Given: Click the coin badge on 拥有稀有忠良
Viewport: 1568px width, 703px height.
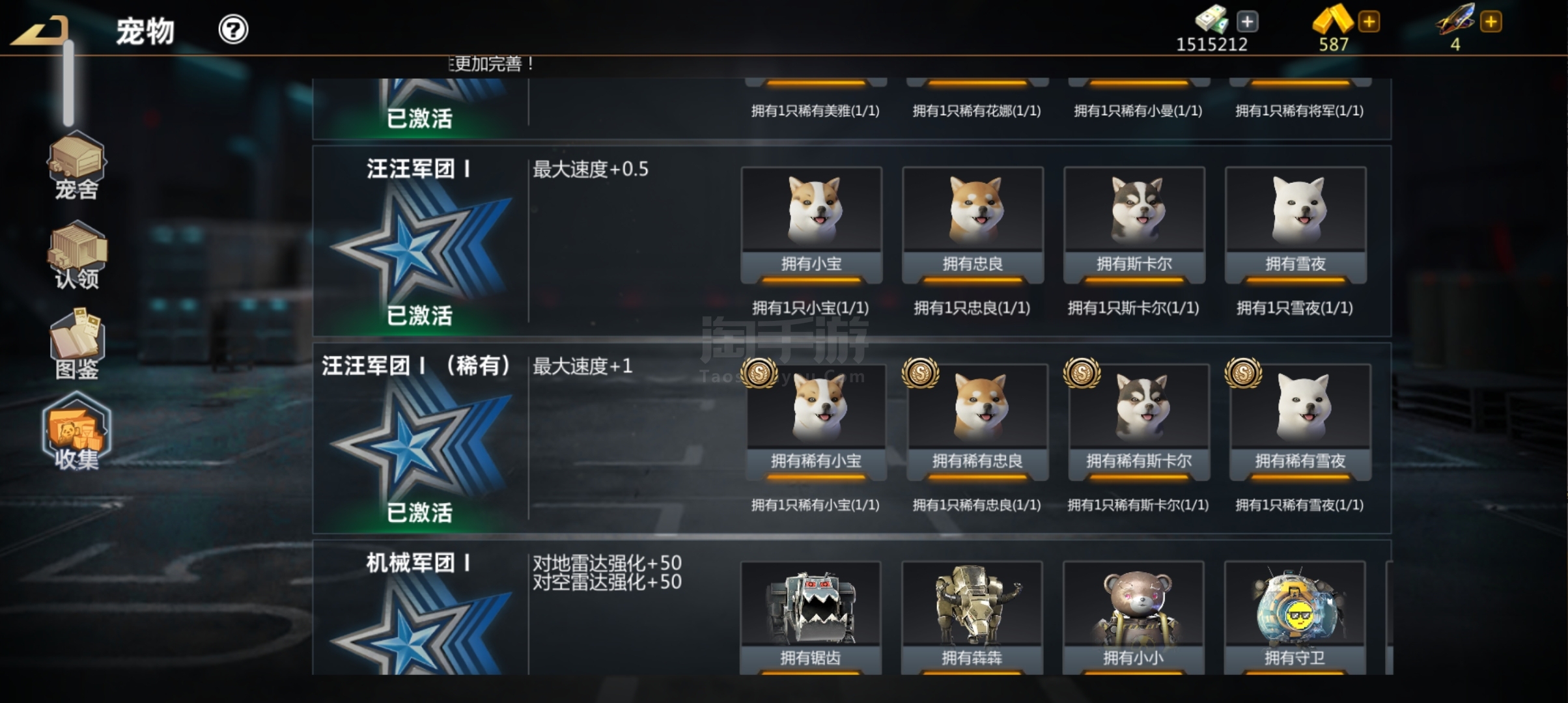Looking at the screenshot, I should pos(920,373).
